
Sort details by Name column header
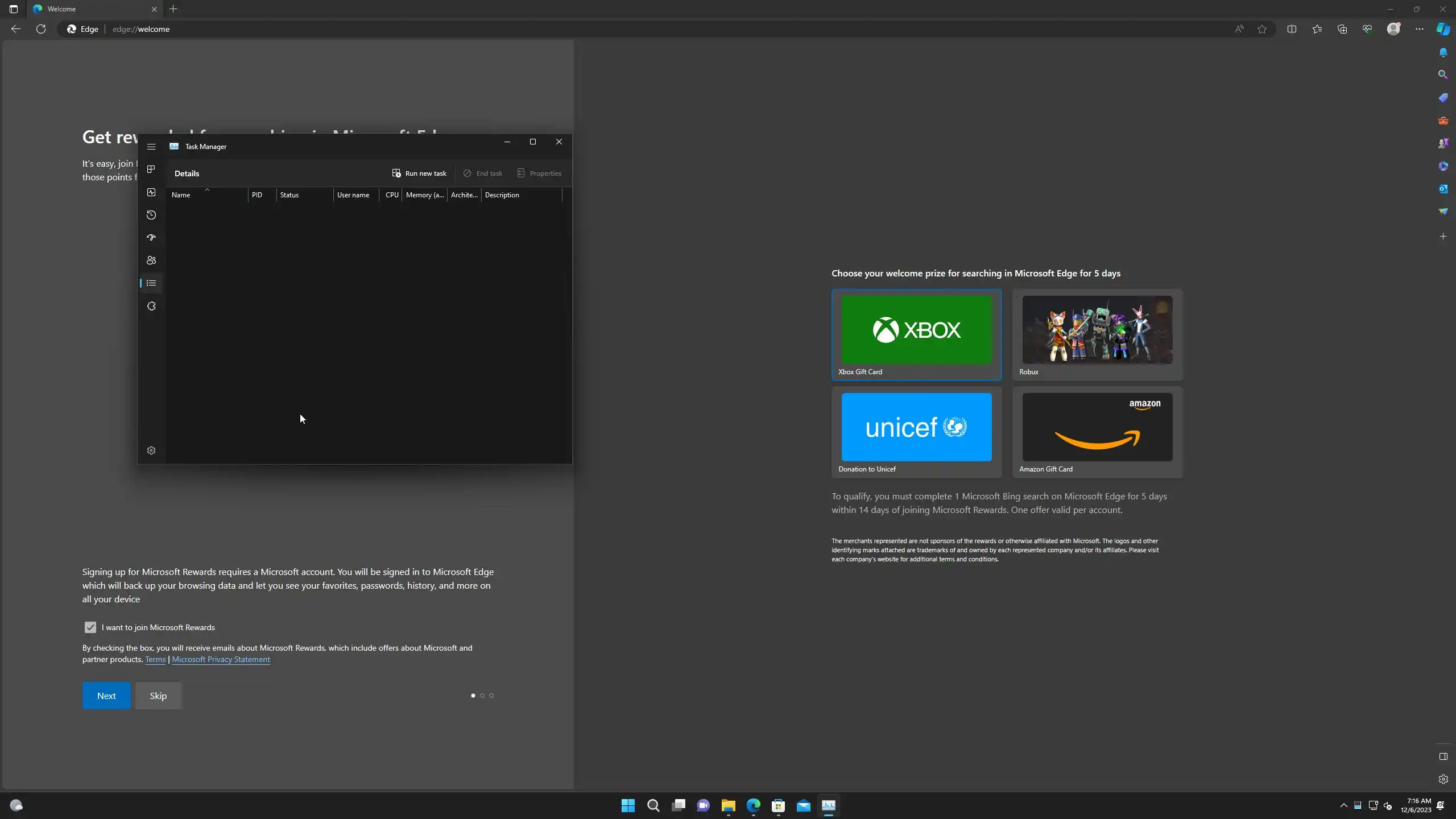point(181,195)
